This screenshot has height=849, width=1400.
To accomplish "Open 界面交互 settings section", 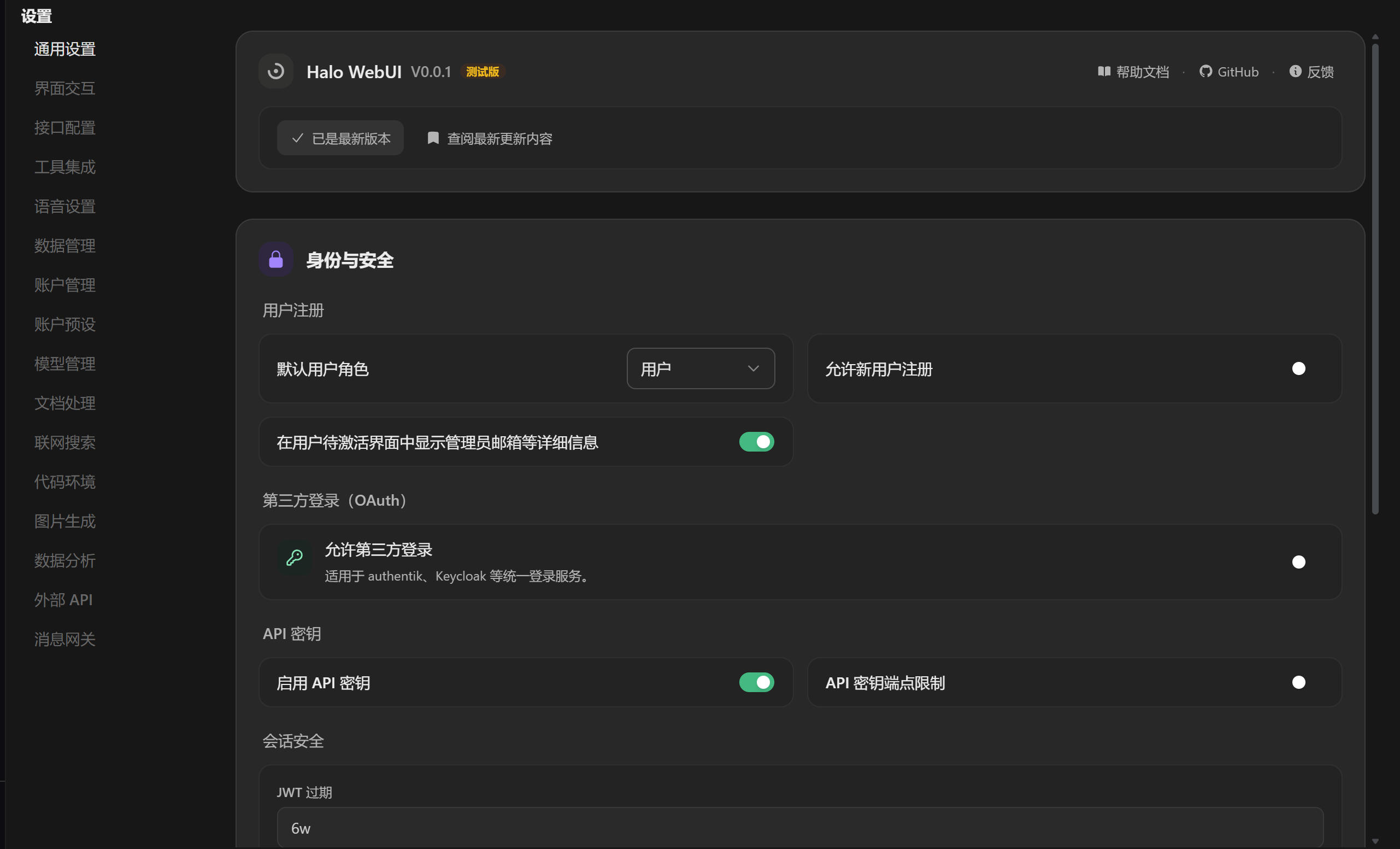I will (65, 89).
